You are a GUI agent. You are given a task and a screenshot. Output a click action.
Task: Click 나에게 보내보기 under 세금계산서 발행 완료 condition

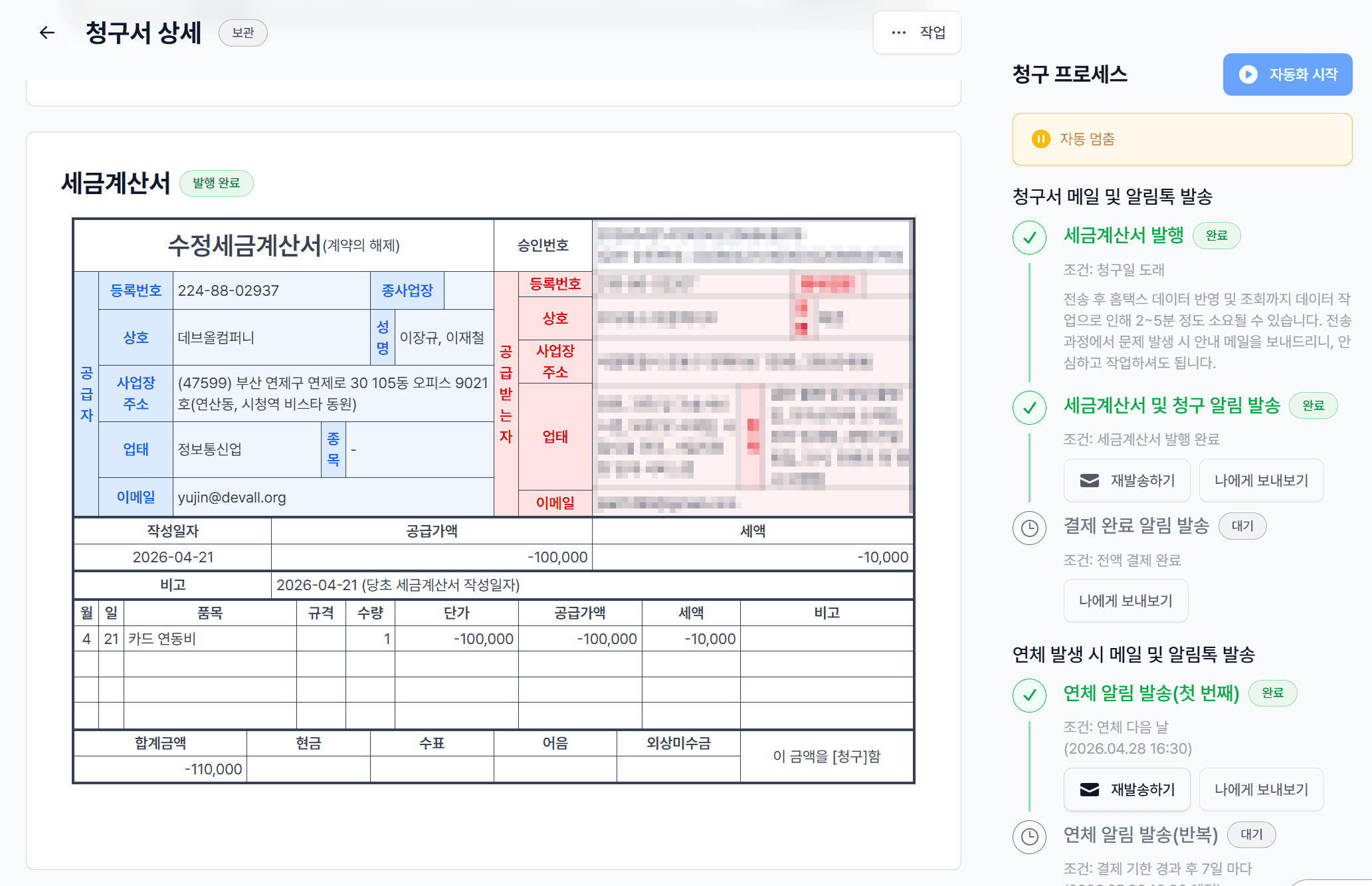pos(1260,481)
